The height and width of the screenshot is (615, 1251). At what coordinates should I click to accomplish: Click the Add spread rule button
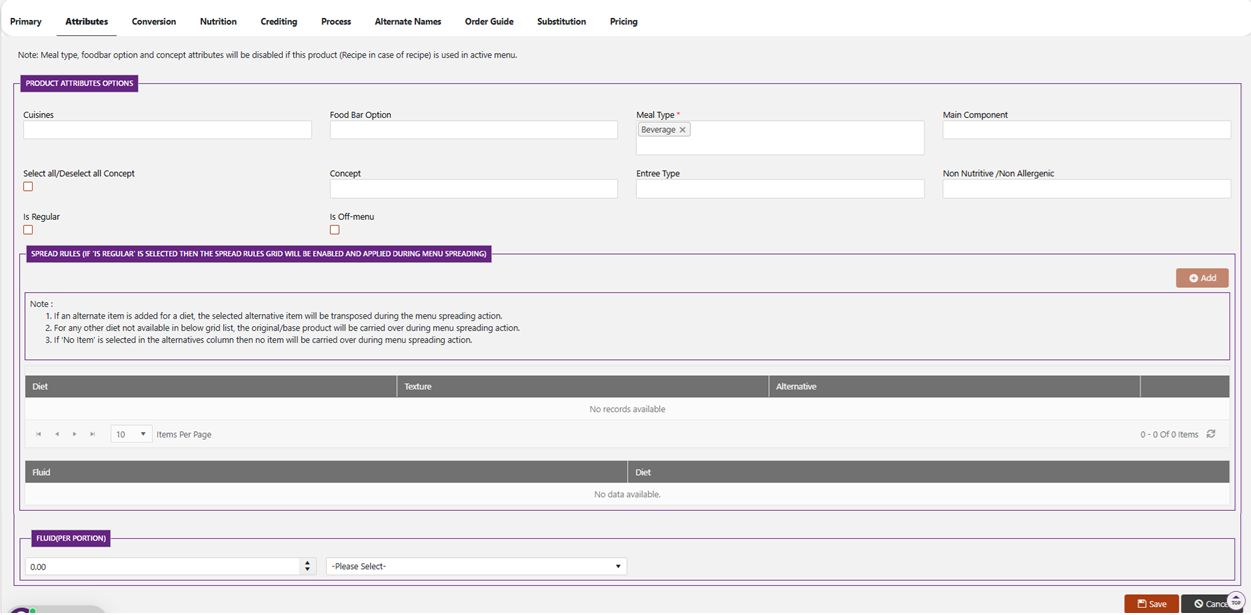point(1202,278)
